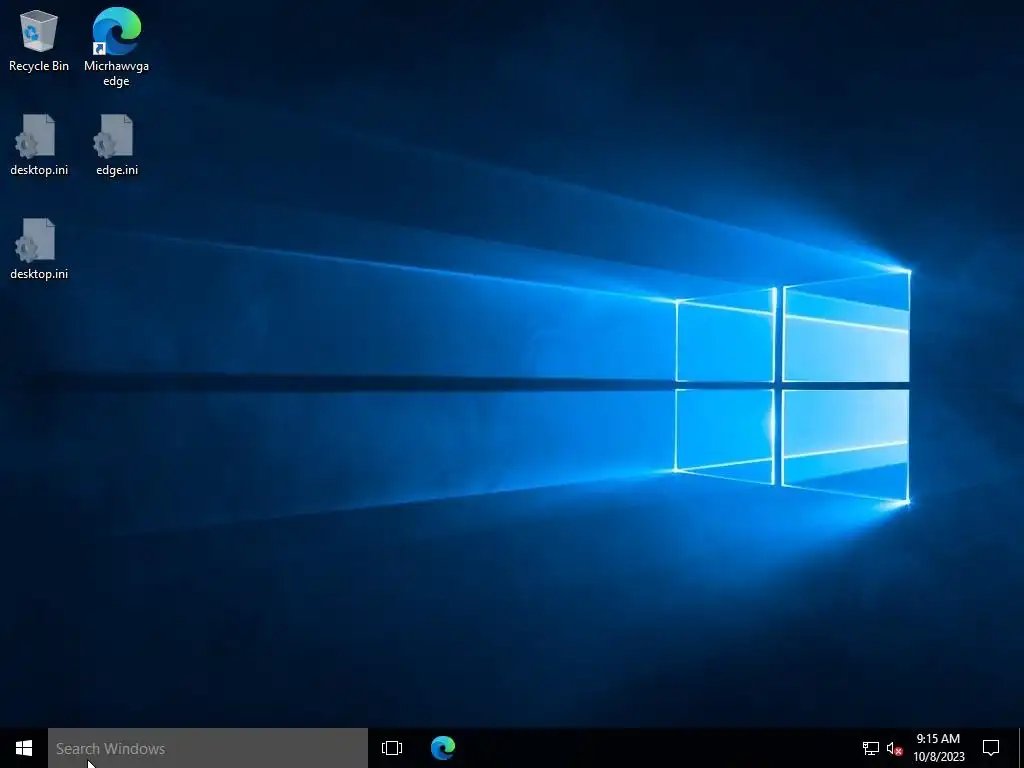This screenshot has height=768, width=1024.
Task: Click the "Micrhawvga edge" label text
Action: 116,73
